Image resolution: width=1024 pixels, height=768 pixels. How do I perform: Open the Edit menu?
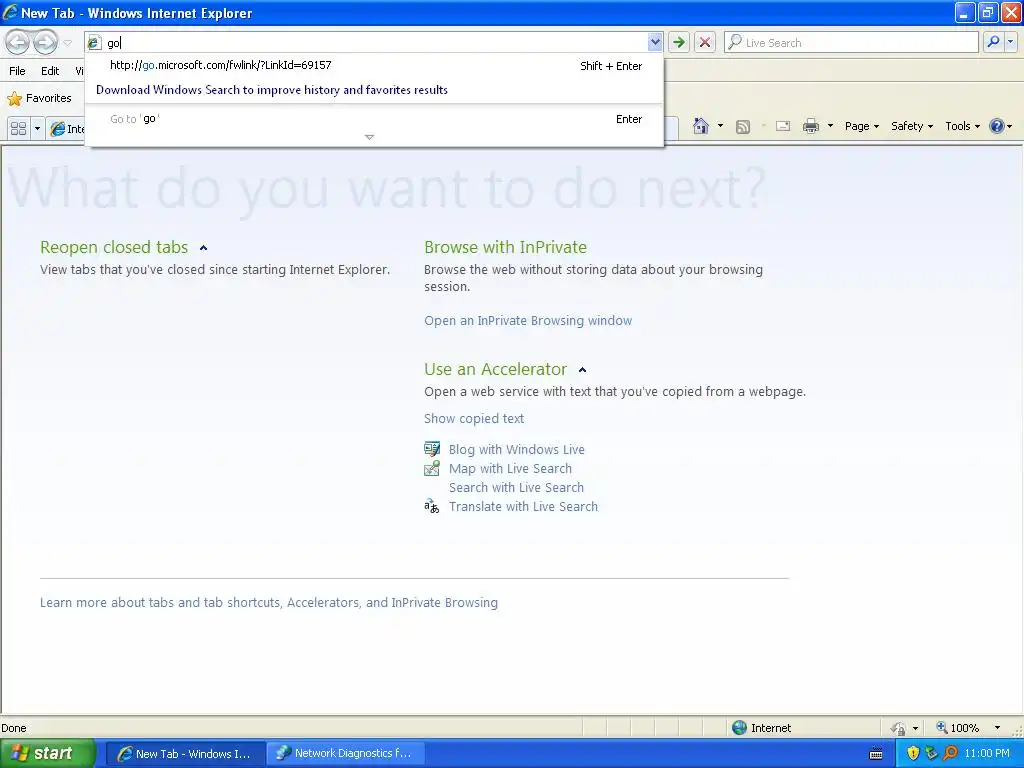(50, 71)
